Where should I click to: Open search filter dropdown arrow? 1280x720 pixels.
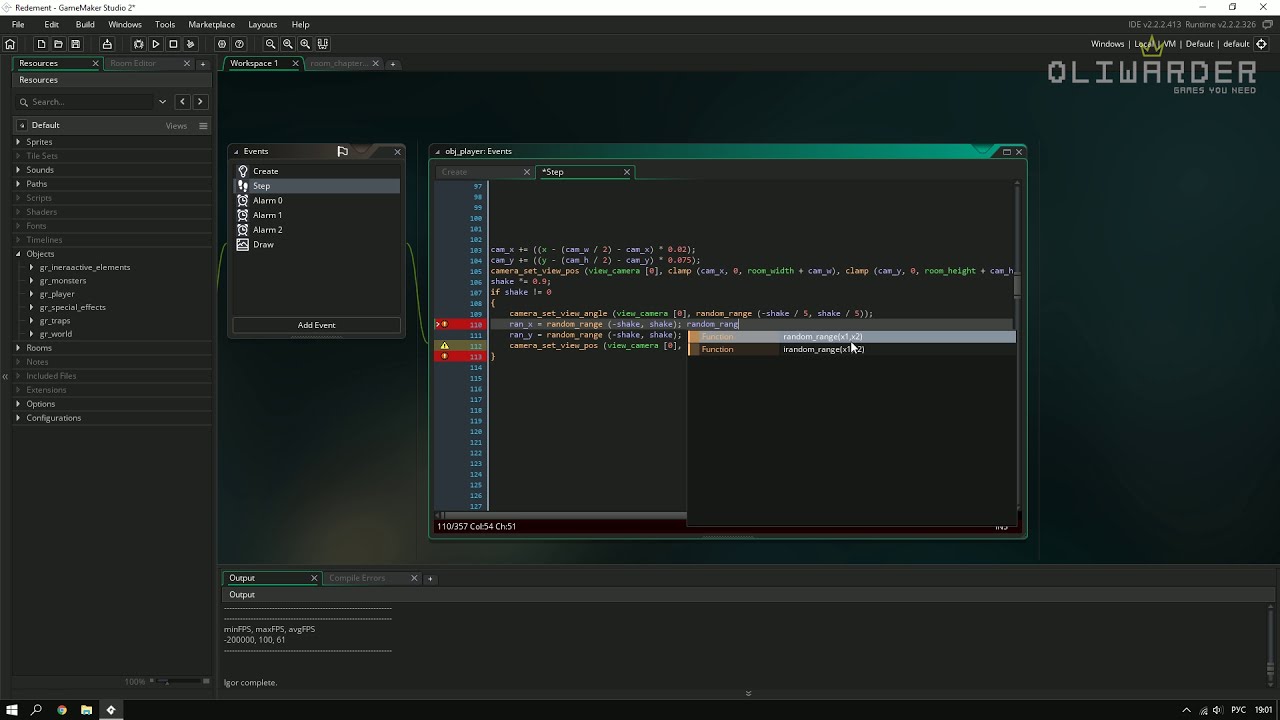[162, 102]
